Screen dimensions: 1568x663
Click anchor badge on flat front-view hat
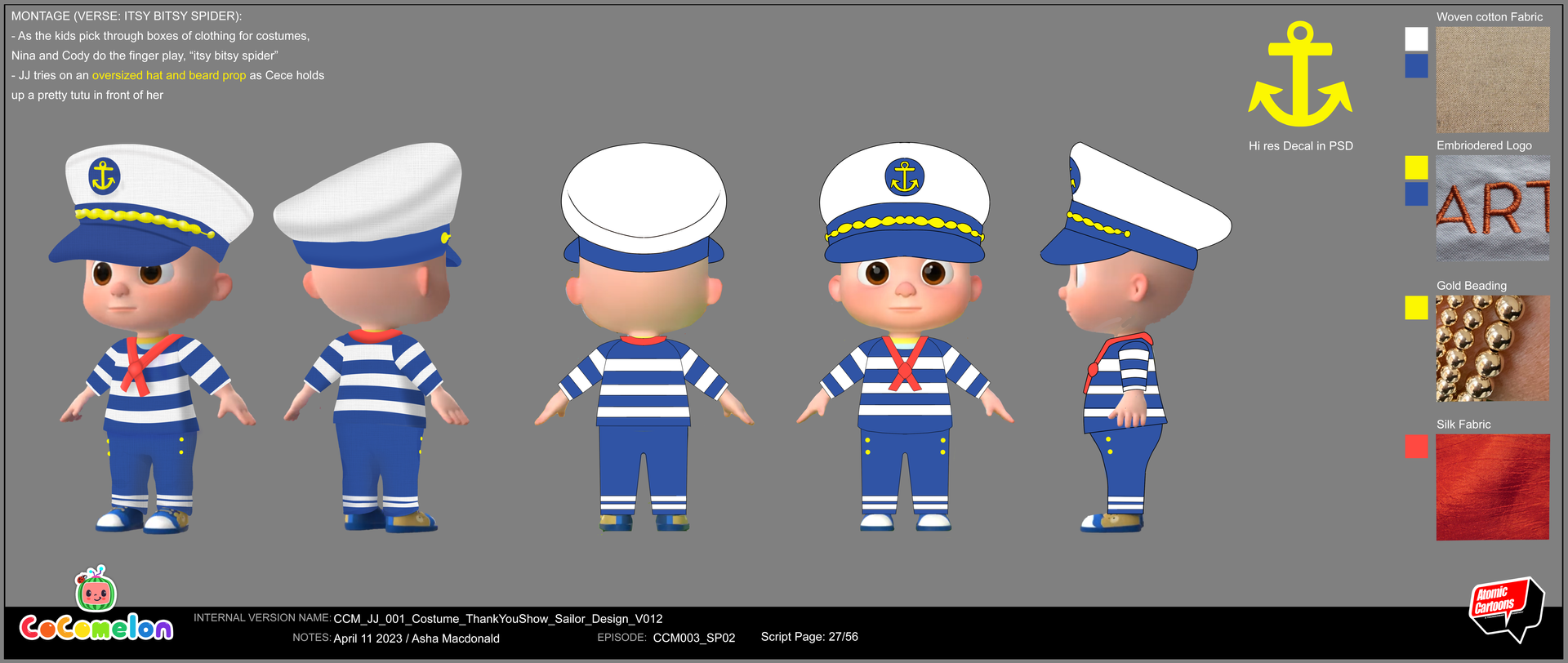pyautogui.click(x=904, y=177)
